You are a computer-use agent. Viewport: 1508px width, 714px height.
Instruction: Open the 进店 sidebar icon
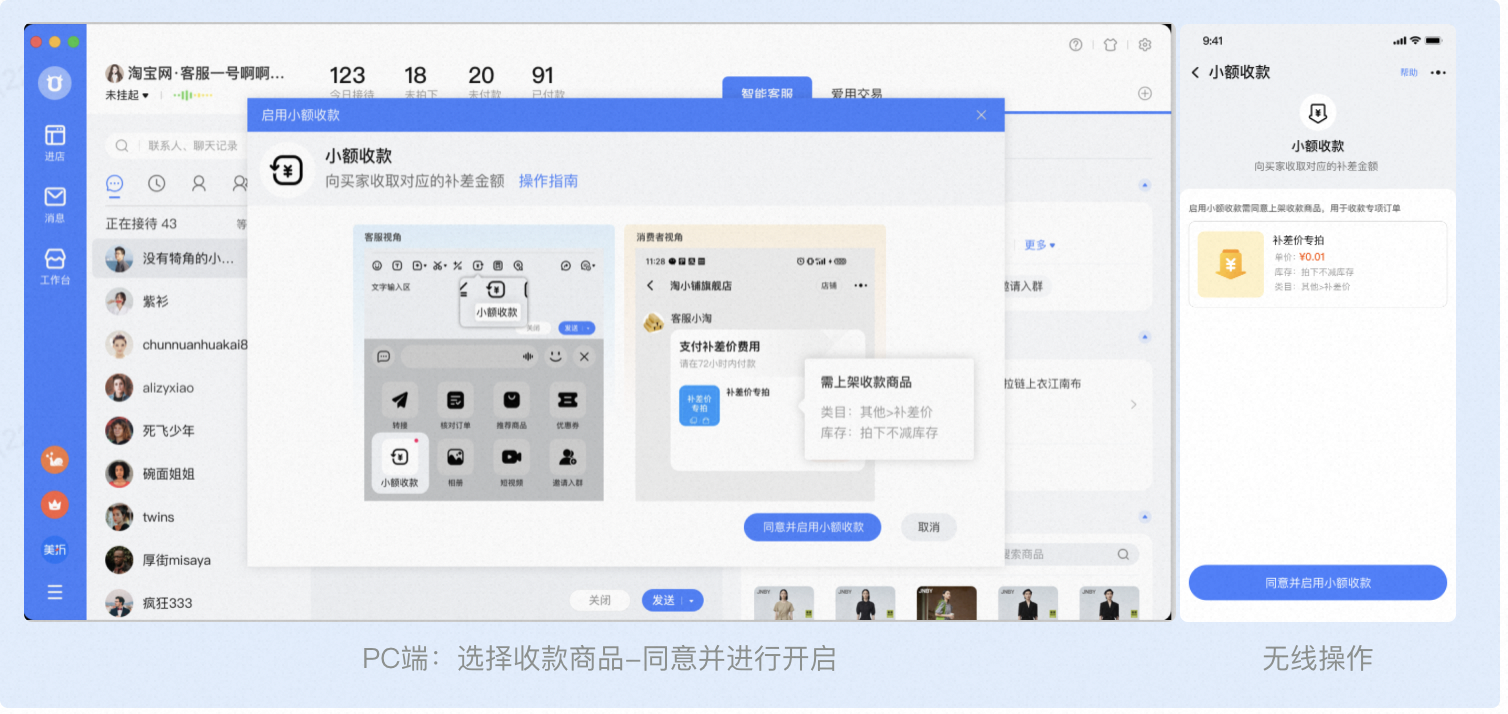point(55,142)
